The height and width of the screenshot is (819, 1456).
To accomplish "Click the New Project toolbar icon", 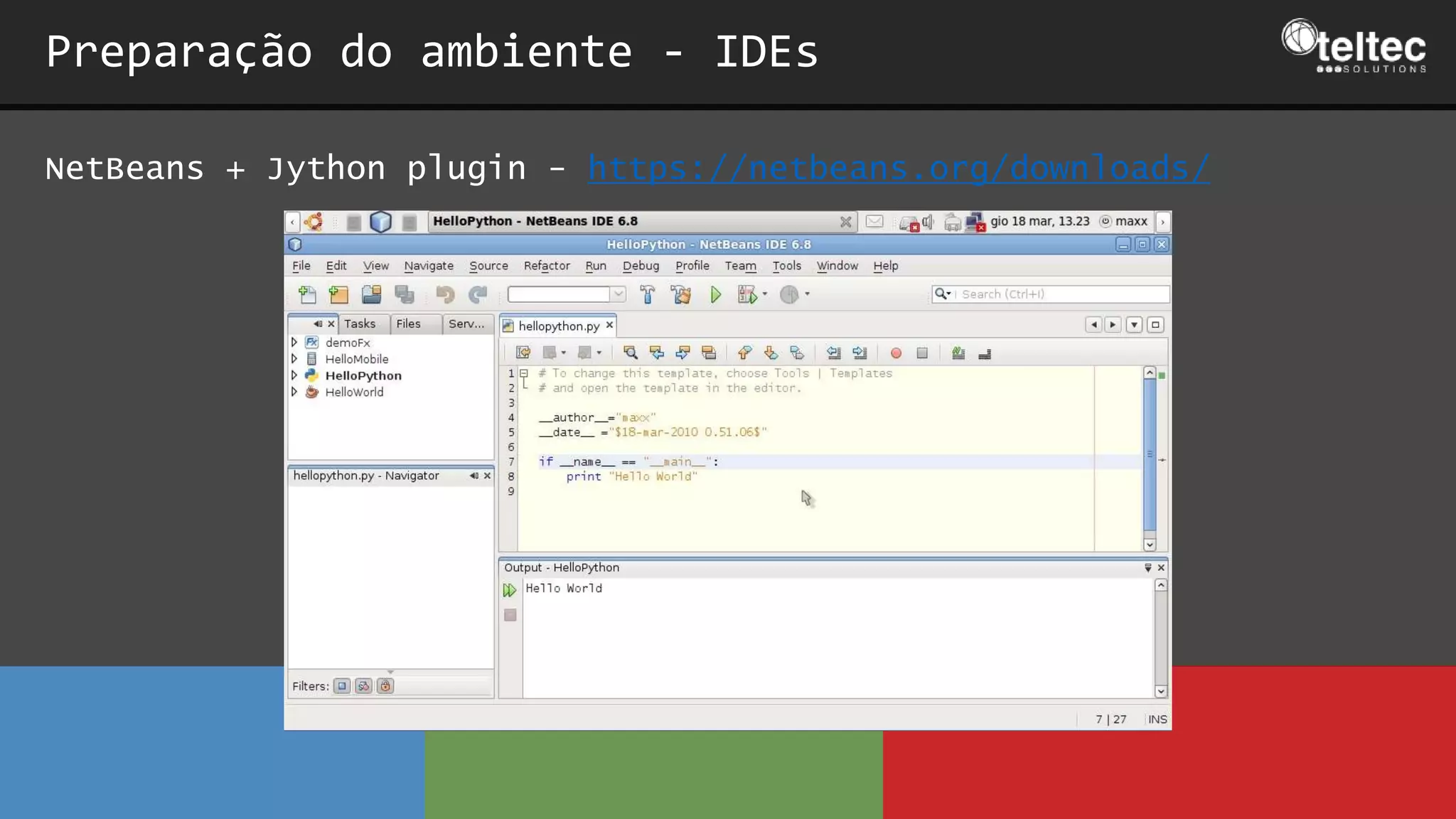I will click(x=338, y=294).
